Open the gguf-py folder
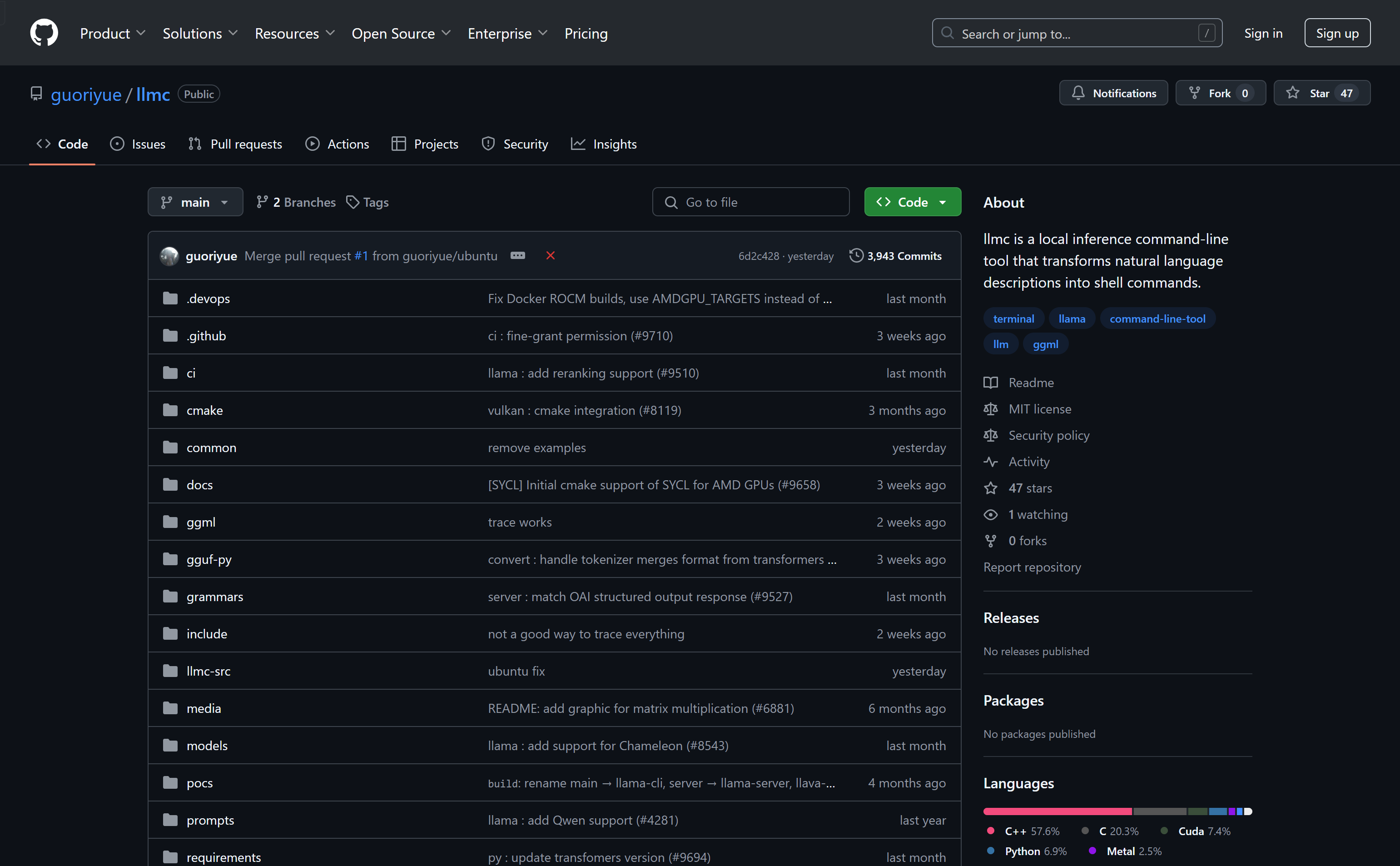 click(x=209, y=559)
